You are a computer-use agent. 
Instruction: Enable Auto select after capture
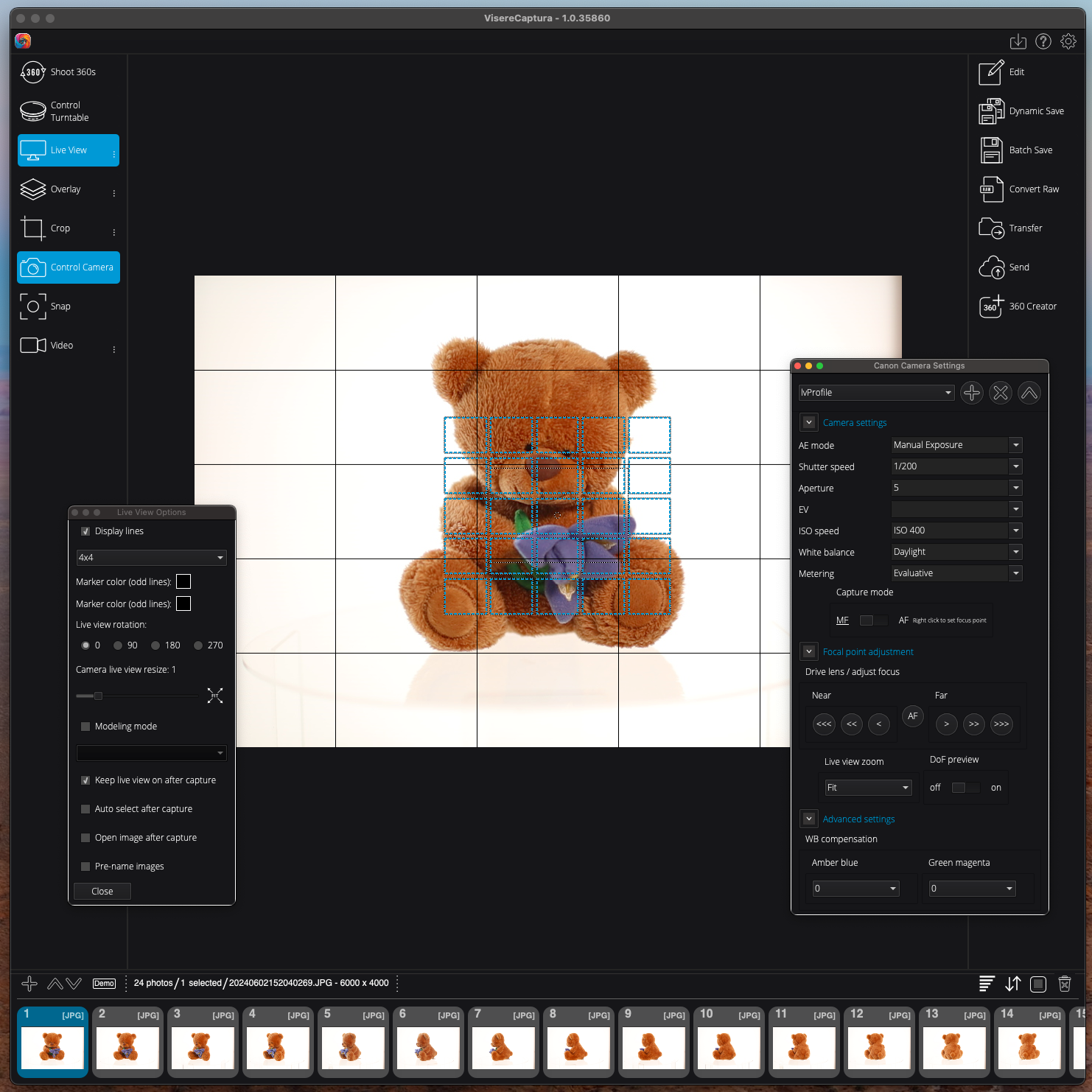tap(85, 809)
